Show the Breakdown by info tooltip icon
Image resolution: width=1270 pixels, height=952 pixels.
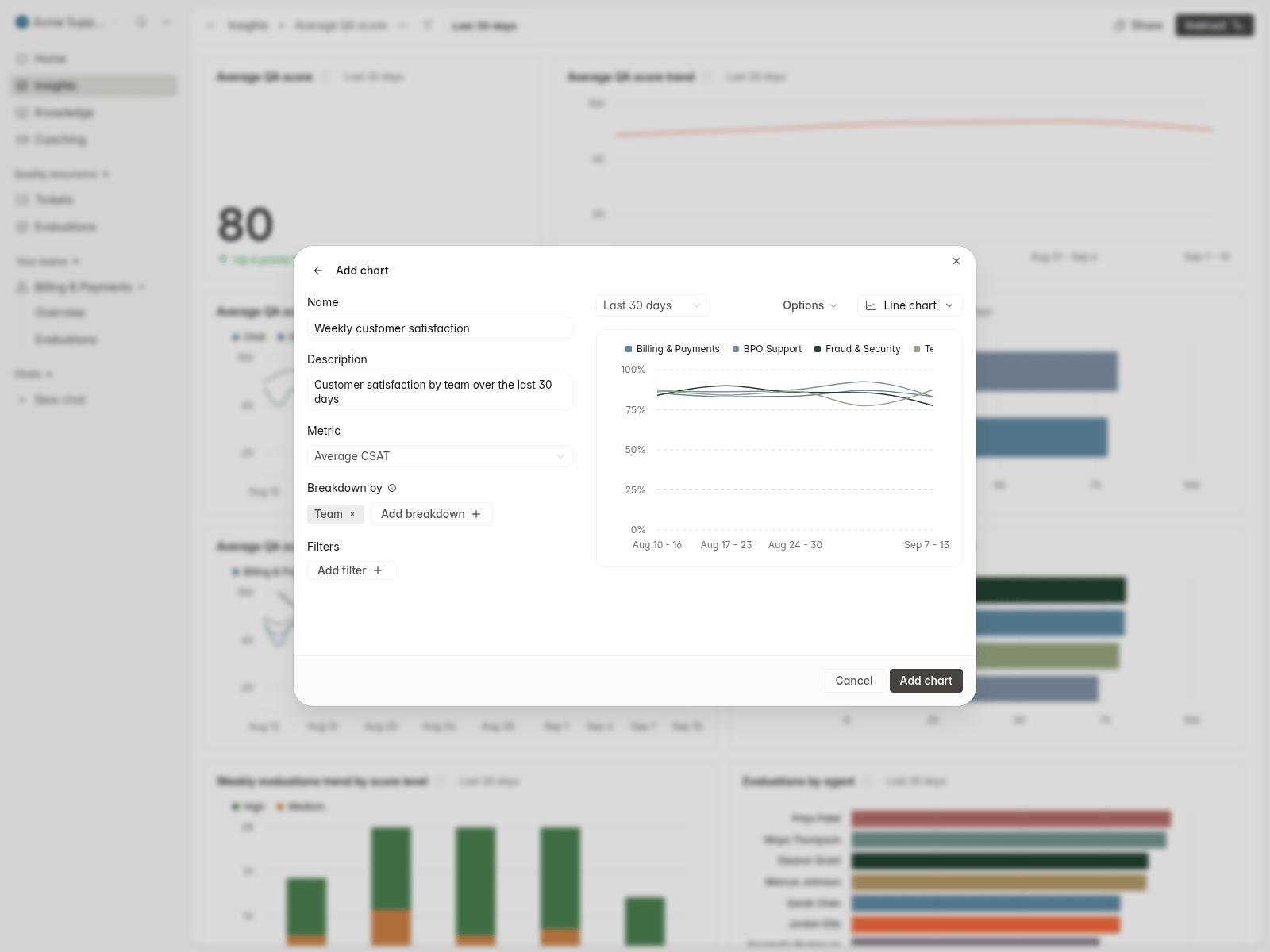click(x=392, y=488)
